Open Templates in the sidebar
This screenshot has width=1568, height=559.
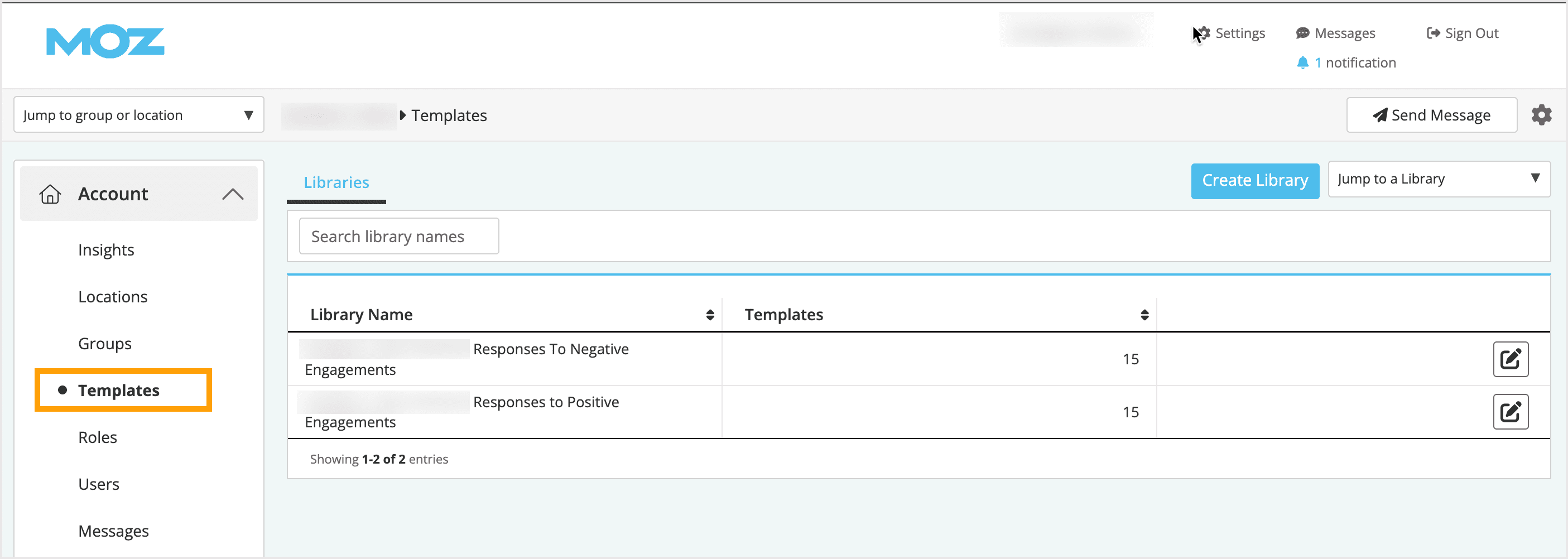120,390
